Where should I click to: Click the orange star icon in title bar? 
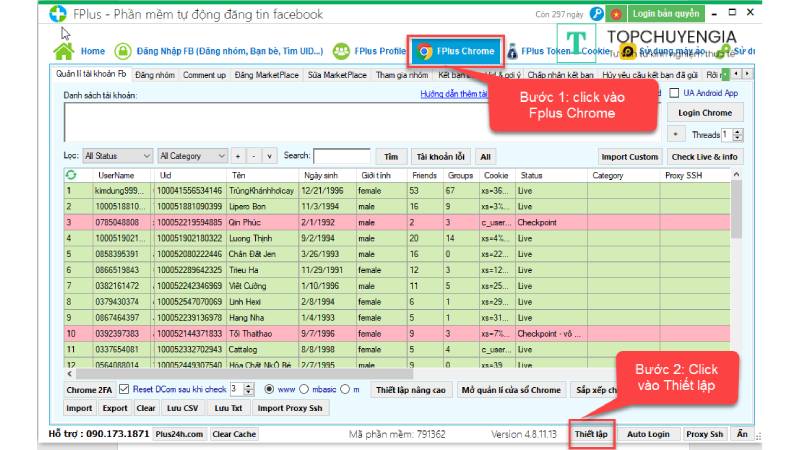(616, 14)
